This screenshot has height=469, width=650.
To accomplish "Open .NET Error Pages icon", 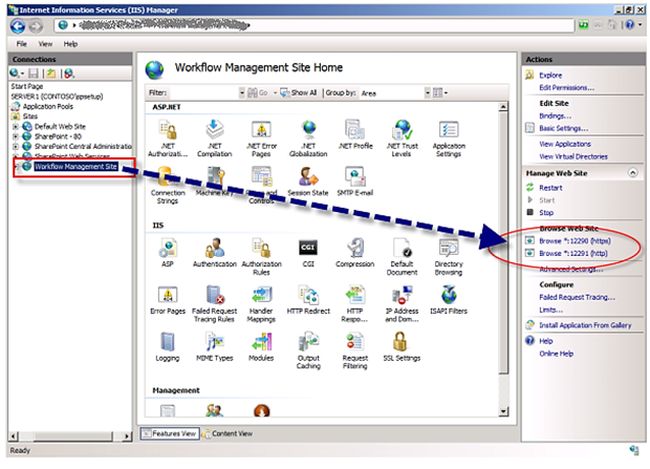I will [261, 138].
